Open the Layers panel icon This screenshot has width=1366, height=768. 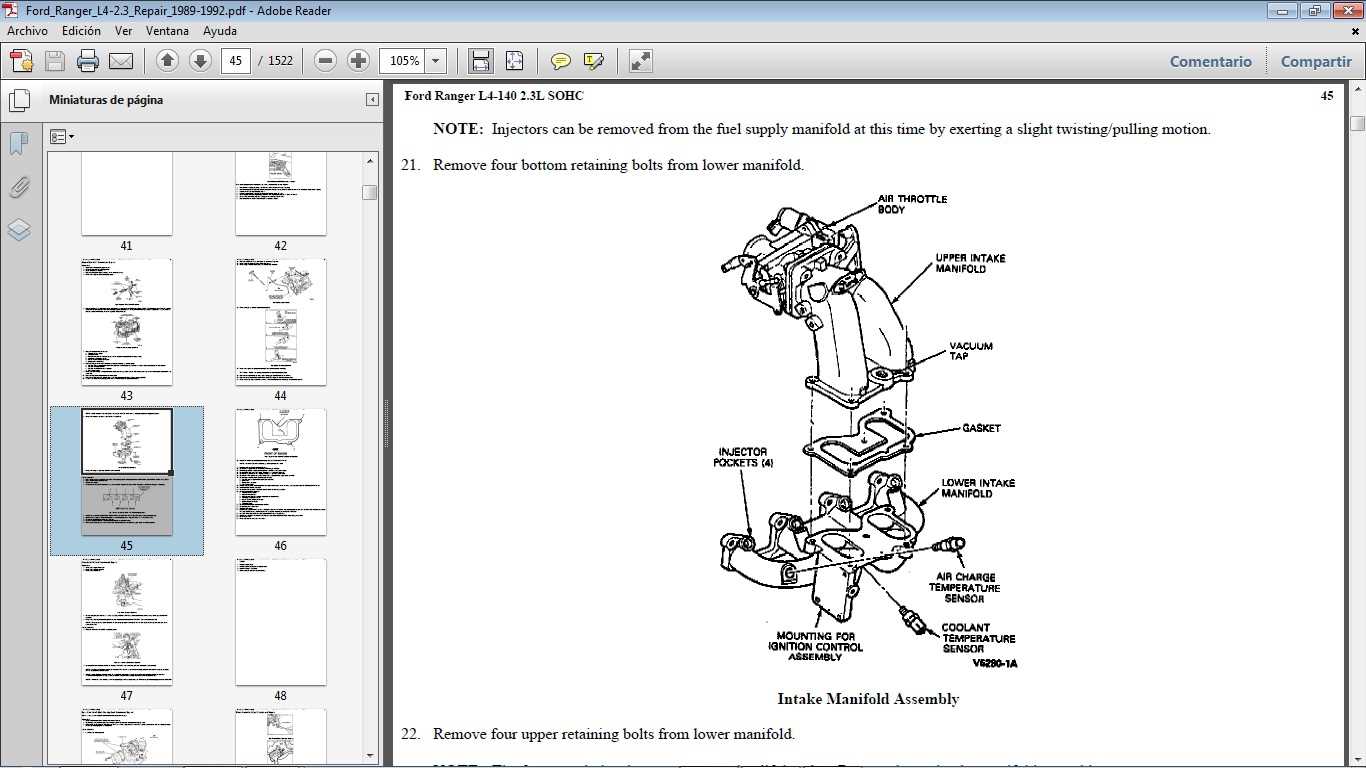[19, 230]
